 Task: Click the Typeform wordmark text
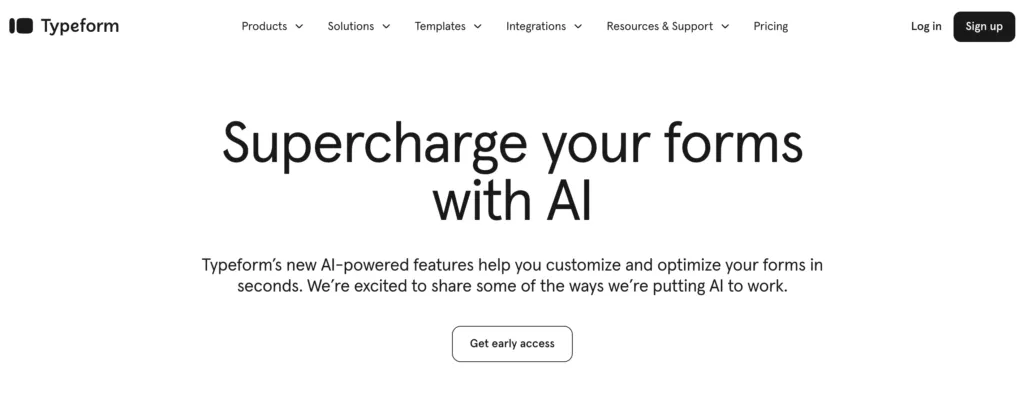[80, 26]
